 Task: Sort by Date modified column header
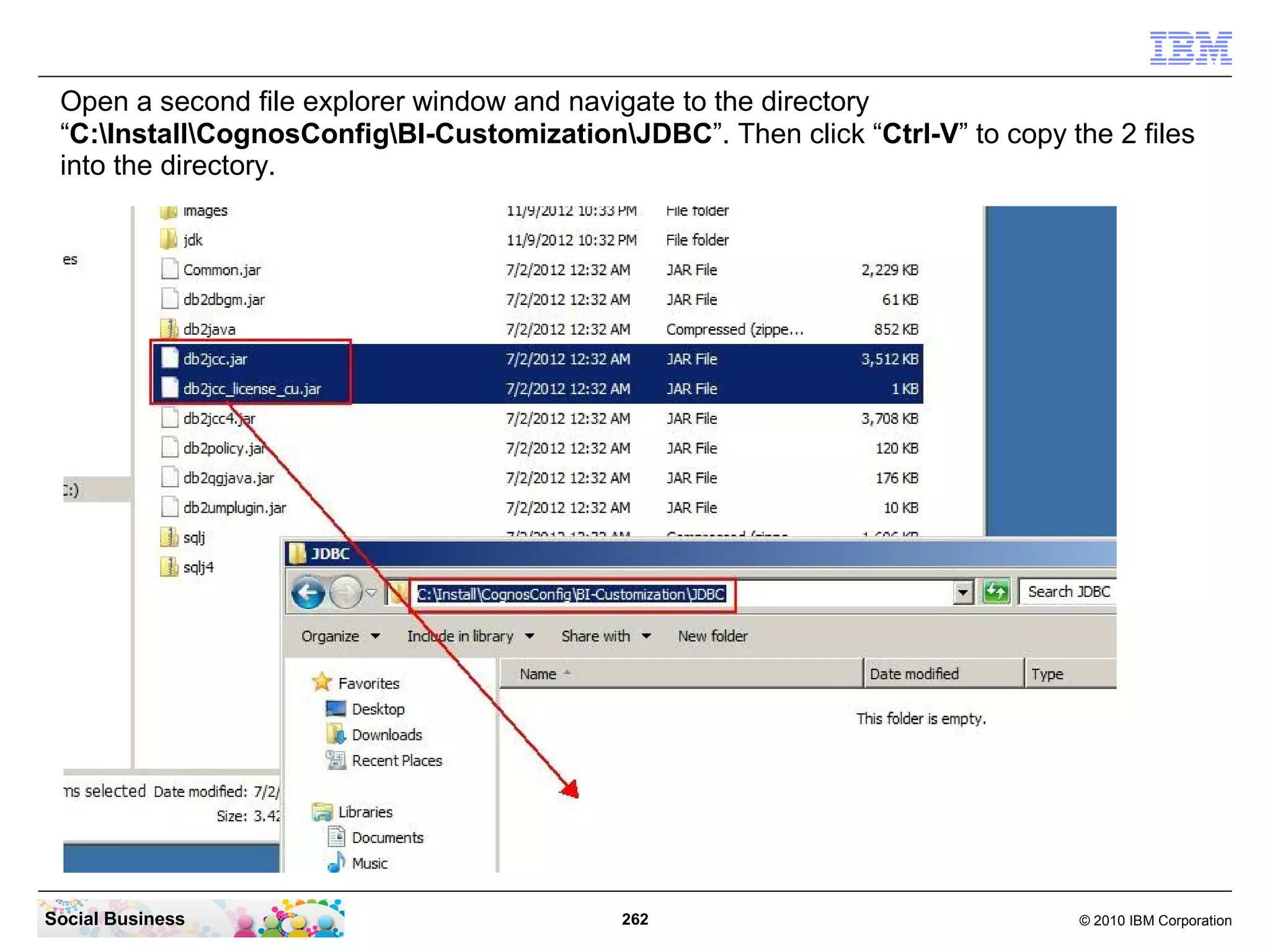point(943,674)
